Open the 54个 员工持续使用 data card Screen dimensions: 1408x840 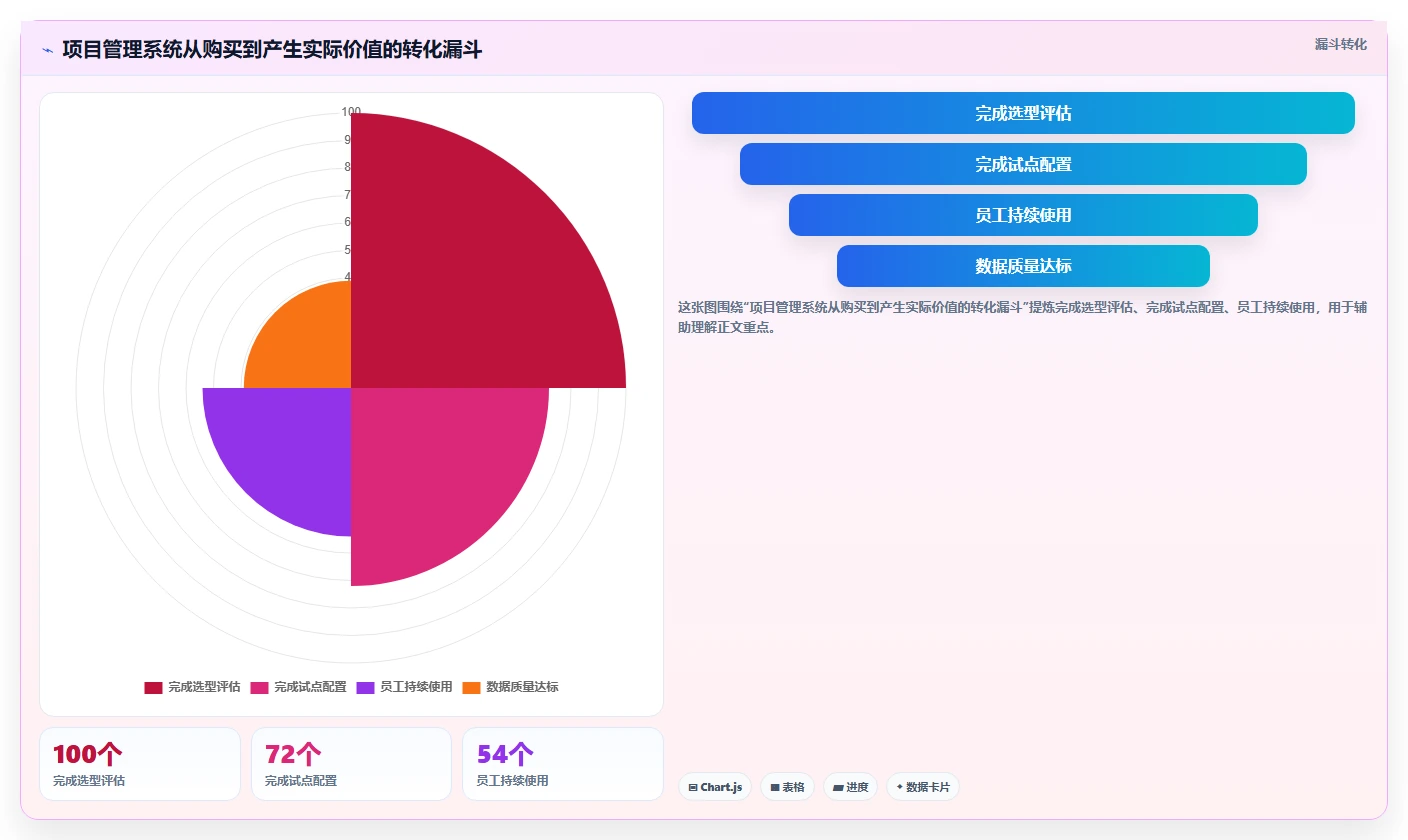click(563, 764)
